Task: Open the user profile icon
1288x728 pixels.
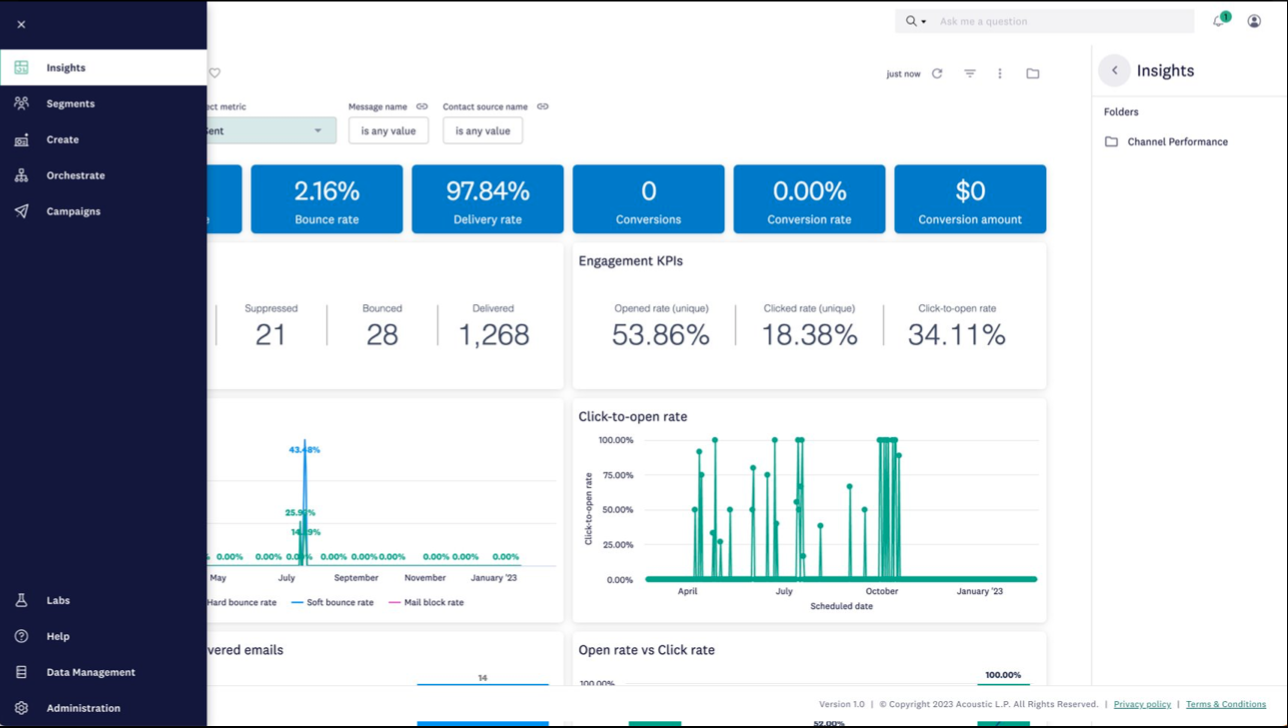Action: point(1254,21)
